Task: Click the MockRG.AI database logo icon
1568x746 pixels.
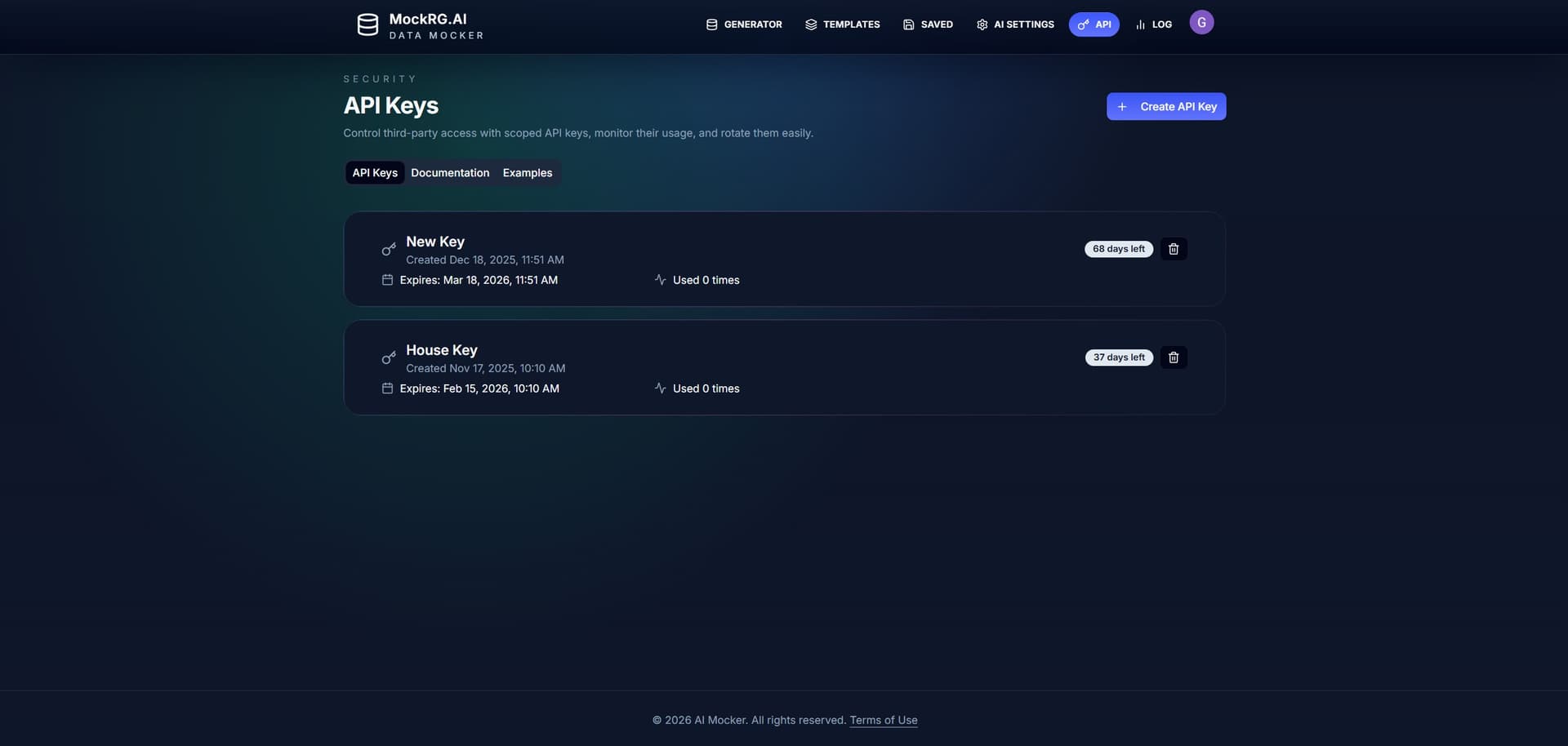Action: (367, 24)
